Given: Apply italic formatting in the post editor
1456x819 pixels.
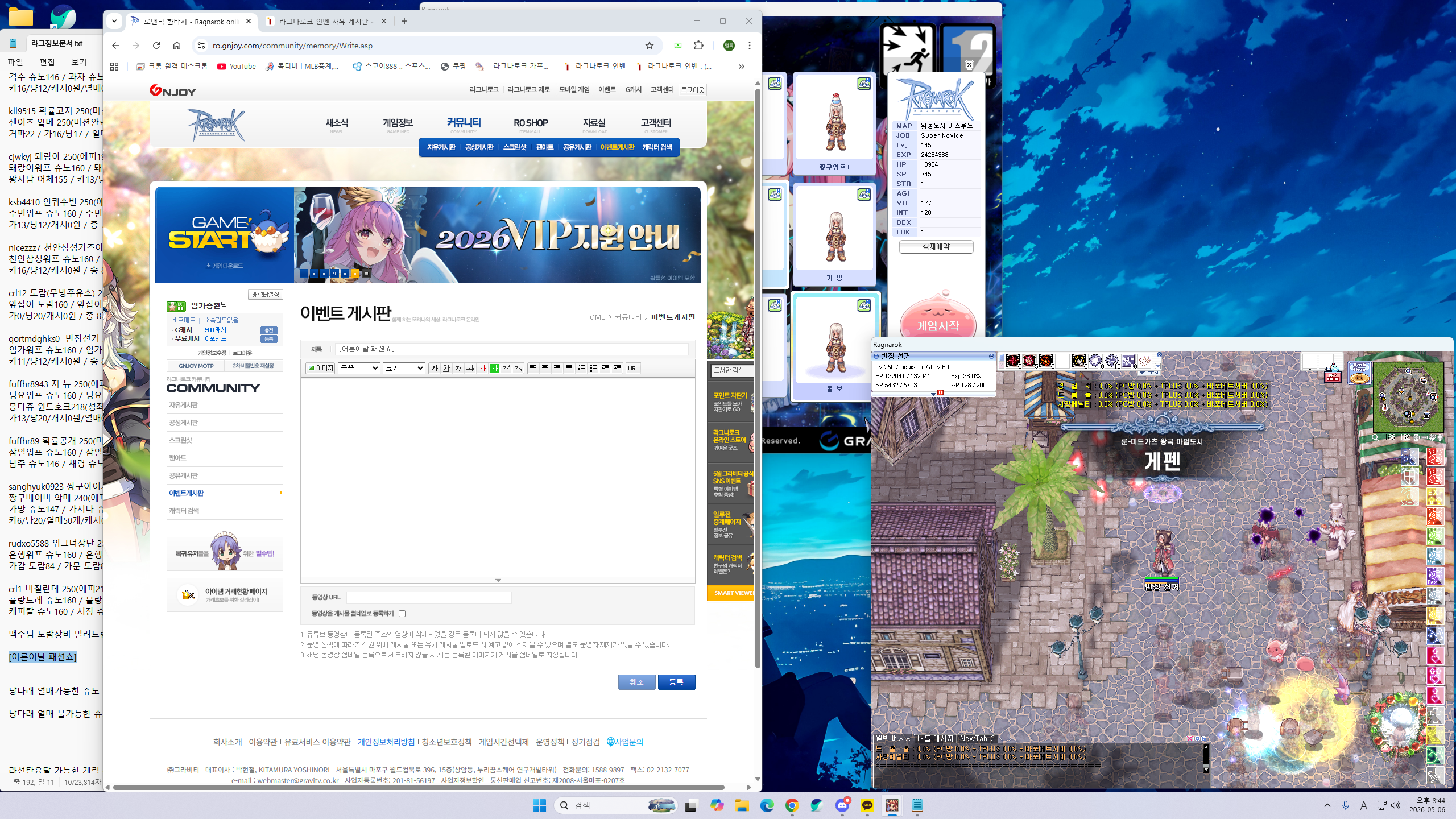Looking at the screenshot, I should pos(458,368).
